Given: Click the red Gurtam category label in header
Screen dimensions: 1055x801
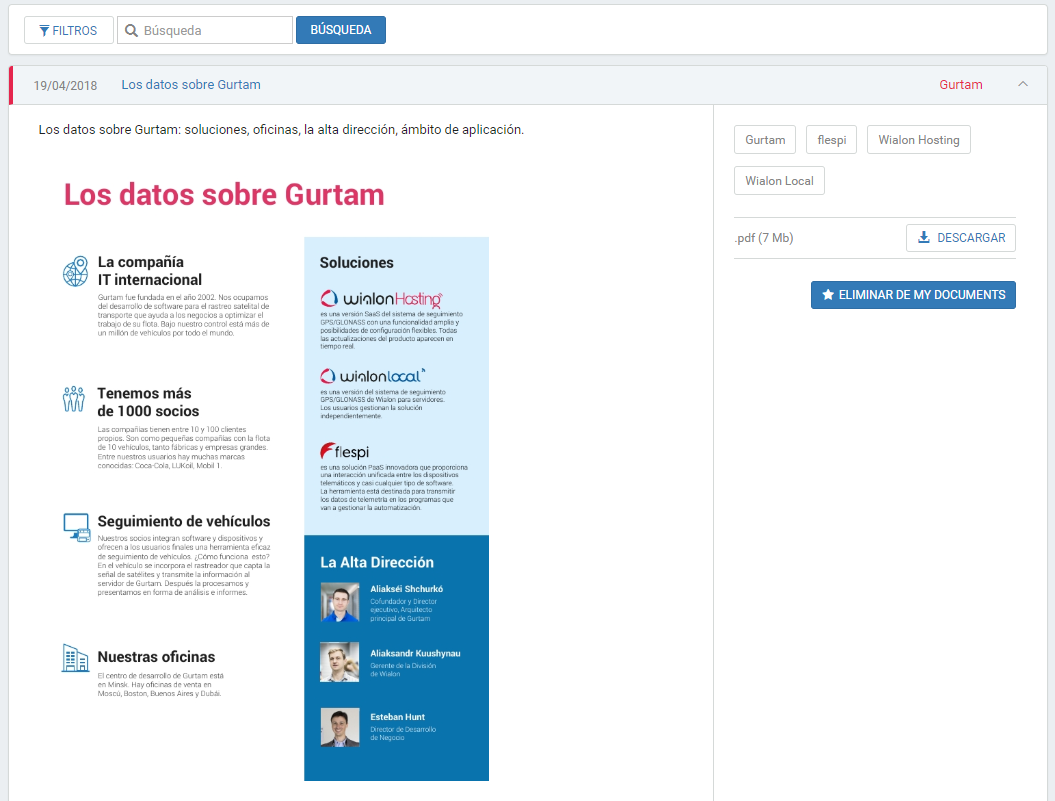Looking at the screenshot, I should point(960,85).
